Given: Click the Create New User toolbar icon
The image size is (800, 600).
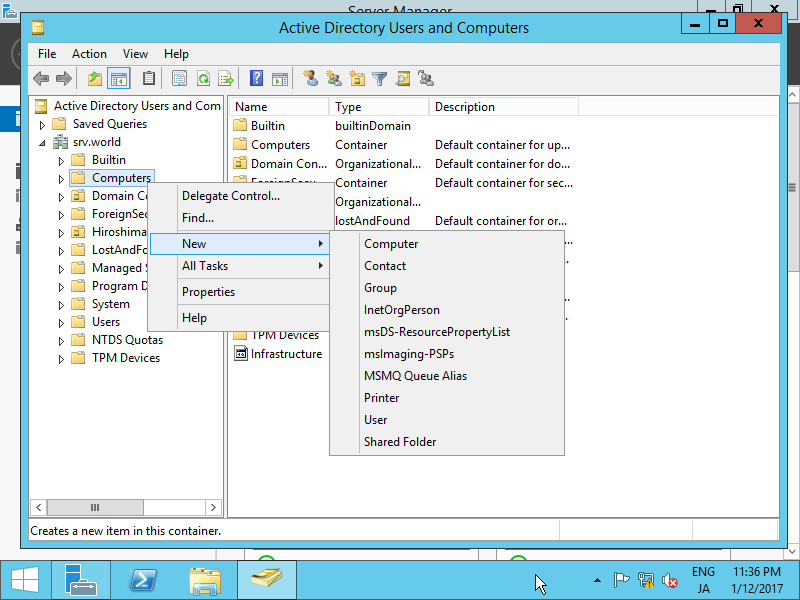Looking at the screenshot, I should pos(310,78).
